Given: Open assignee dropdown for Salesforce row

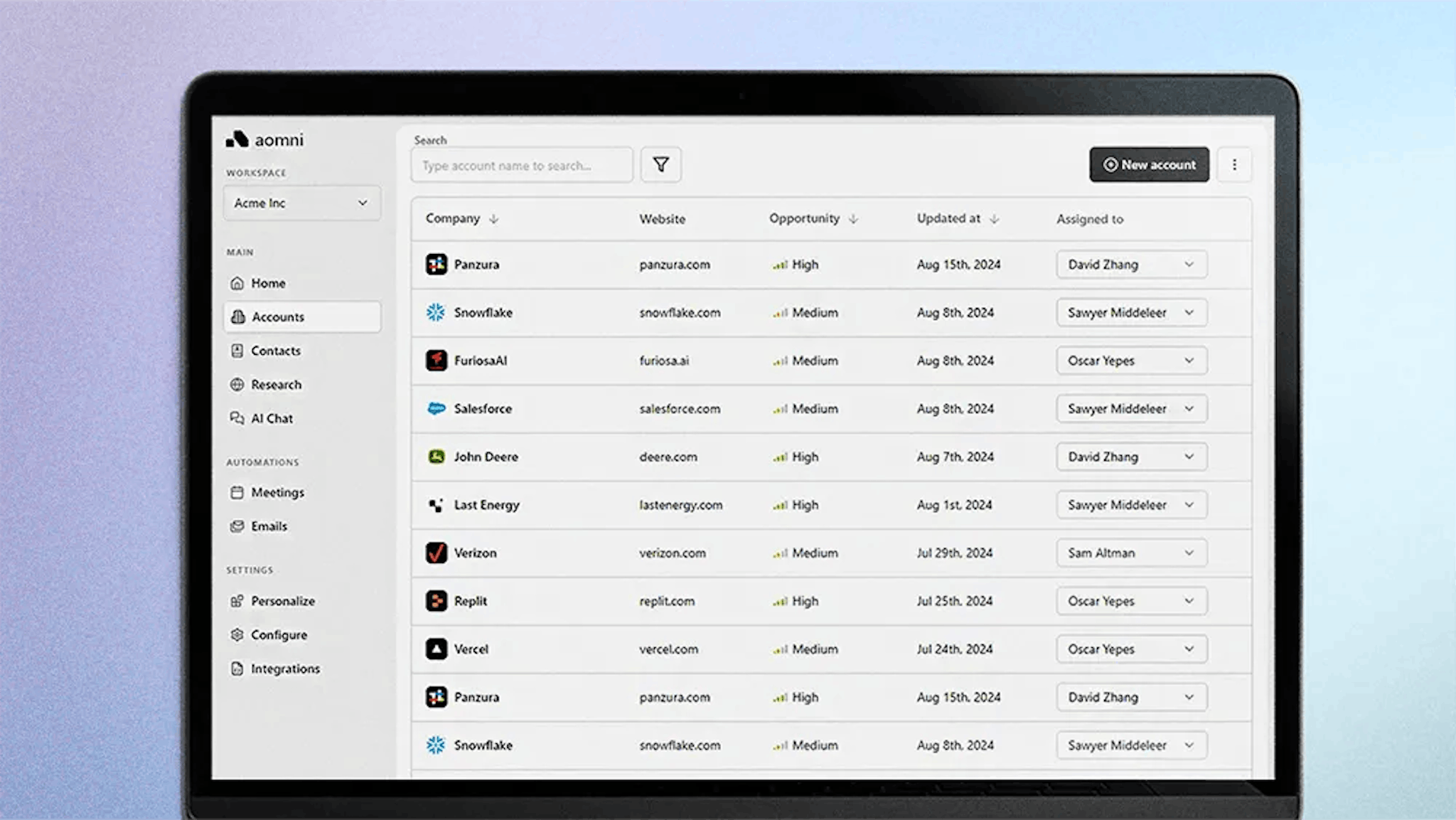Looking at the screenshot, I should pos(1131,409).
